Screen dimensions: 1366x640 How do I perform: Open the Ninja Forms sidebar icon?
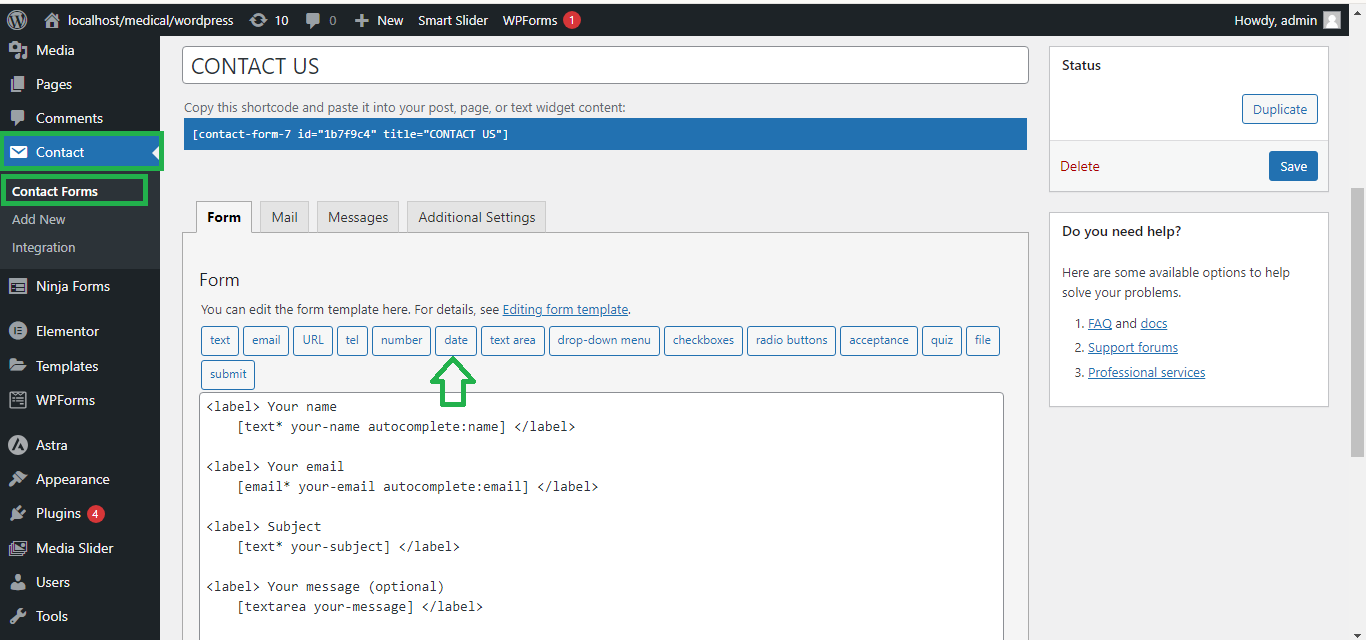coord(18,286)
